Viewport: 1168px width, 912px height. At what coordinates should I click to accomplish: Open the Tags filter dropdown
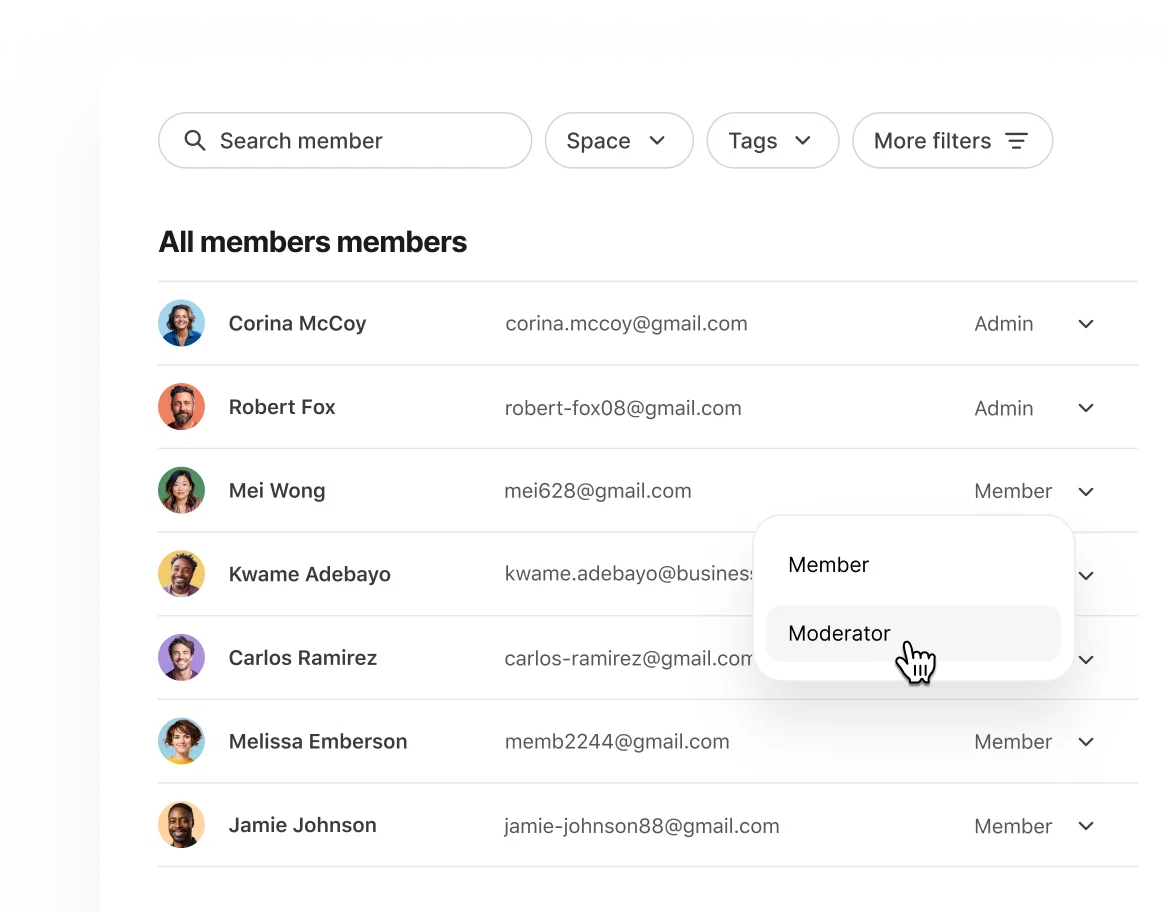(772, 140)
